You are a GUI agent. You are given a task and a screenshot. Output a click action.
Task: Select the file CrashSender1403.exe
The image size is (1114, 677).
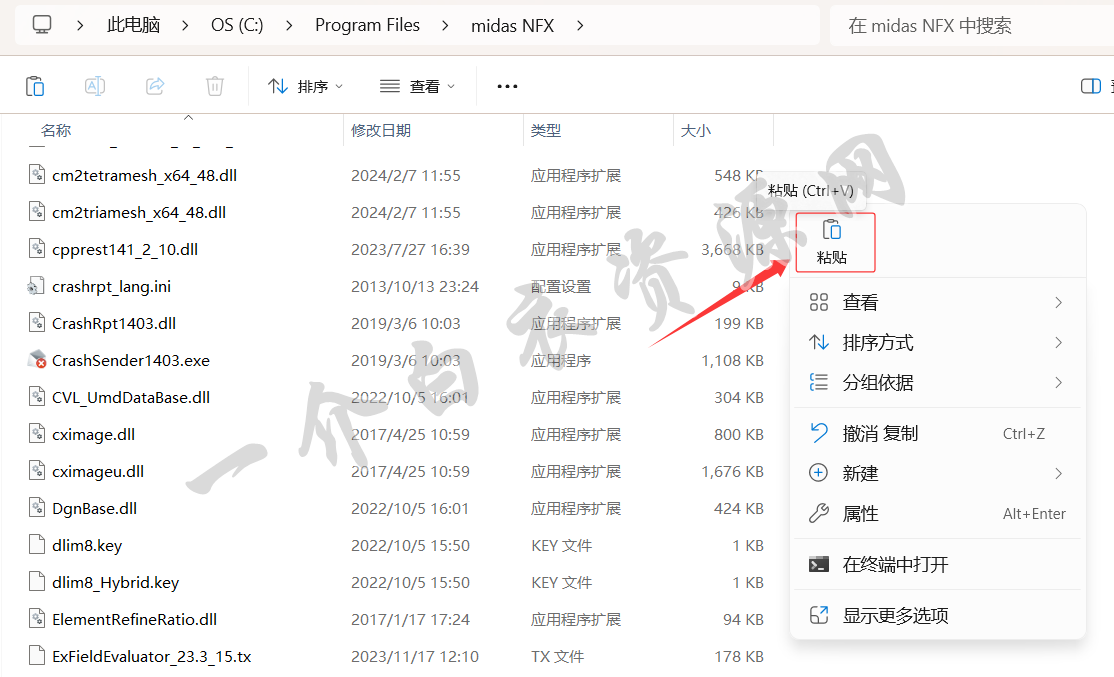pyautogui.click(x=131, y=360)
